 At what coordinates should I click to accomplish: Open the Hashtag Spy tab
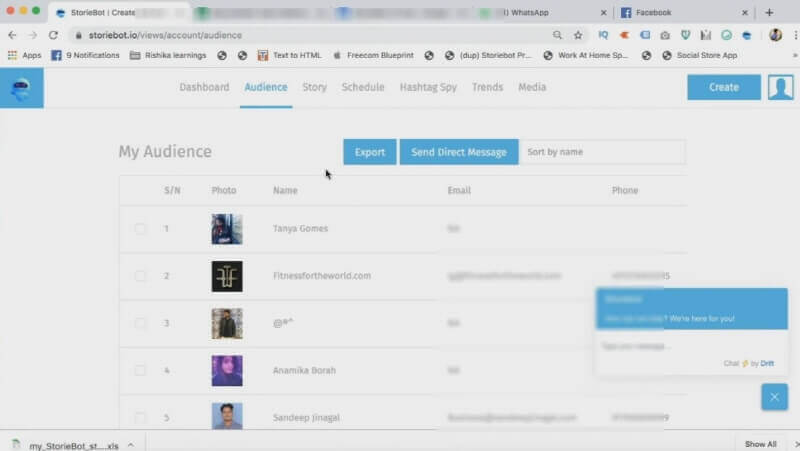point(428,87)
